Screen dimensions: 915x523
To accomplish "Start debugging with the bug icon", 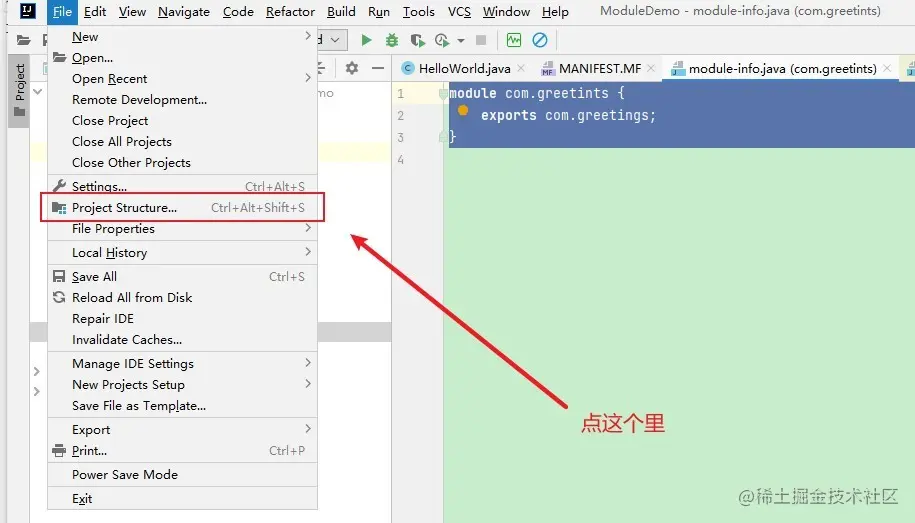I will point(392,40).
